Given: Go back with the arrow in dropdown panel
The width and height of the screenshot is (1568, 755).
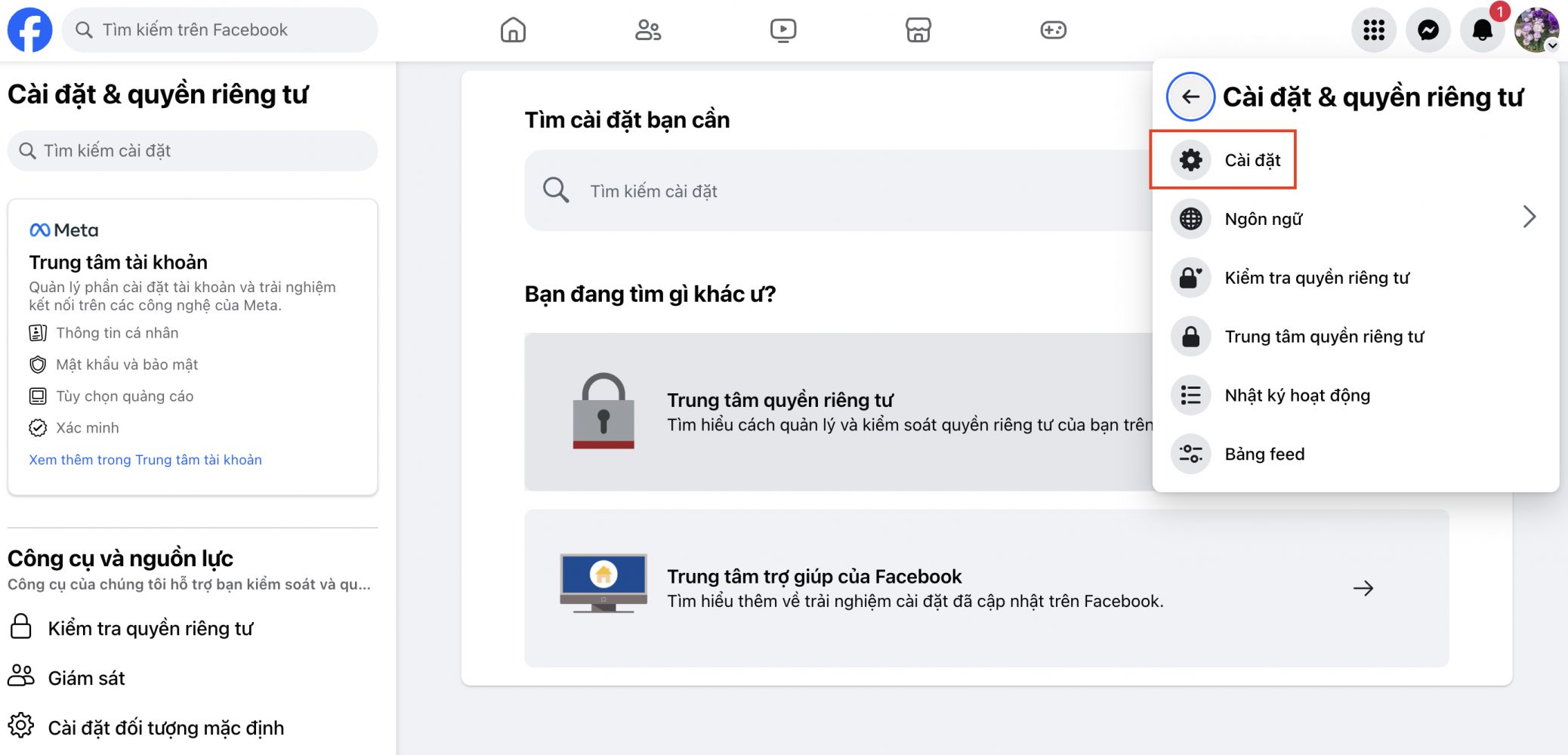Looking at the screenshot, I should click(1190, 97).
